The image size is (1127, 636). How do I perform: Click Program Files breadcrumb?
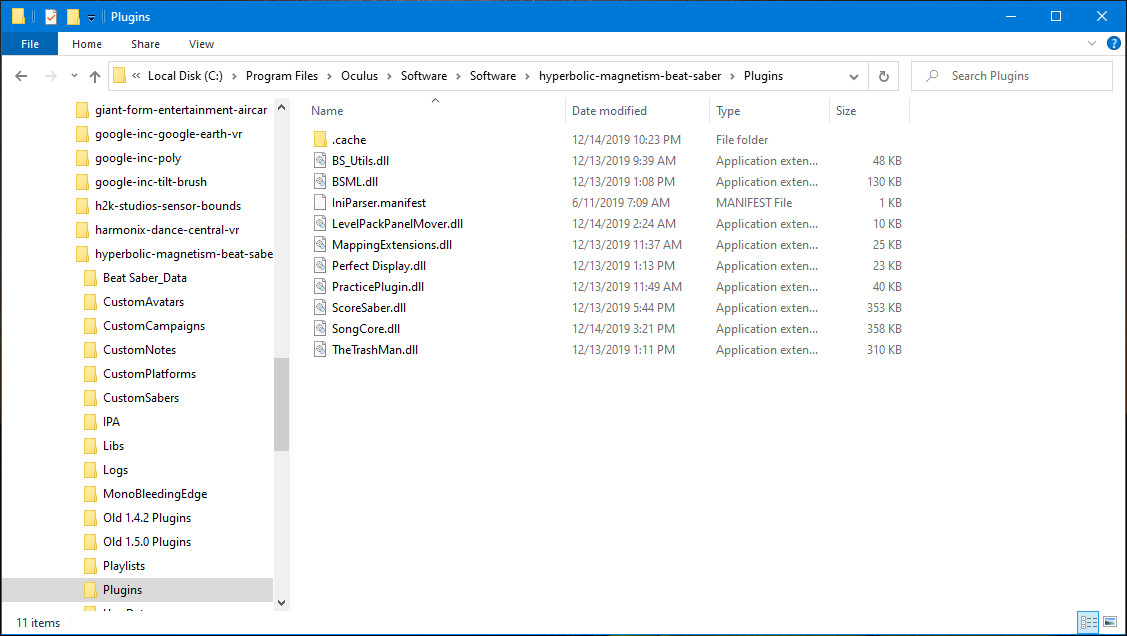point(282,76)
